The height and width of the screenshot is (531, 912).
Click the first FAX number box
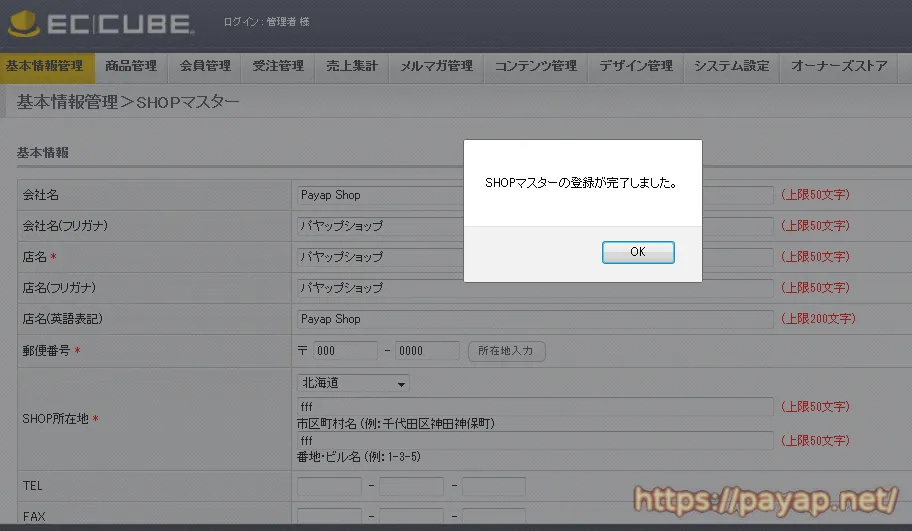[x=329, y=516]
